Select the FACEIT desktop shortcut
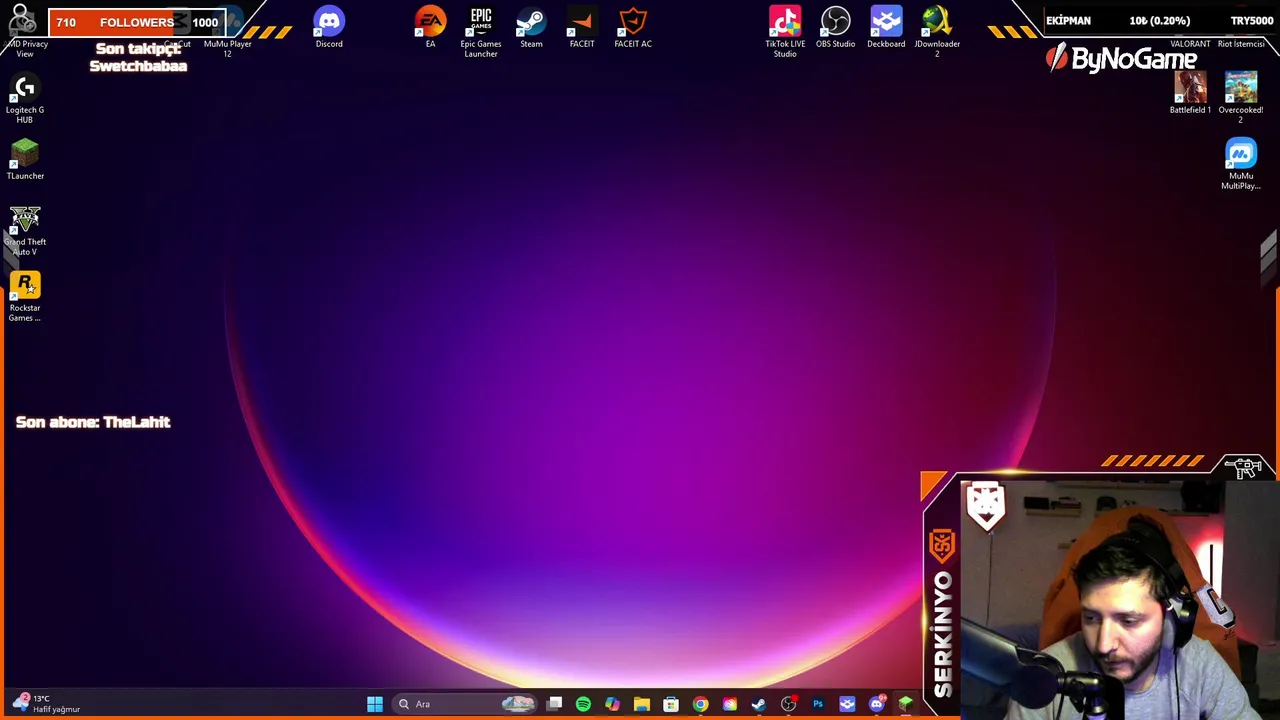The width and height of the screenshot is (1280, 720). 582,28
